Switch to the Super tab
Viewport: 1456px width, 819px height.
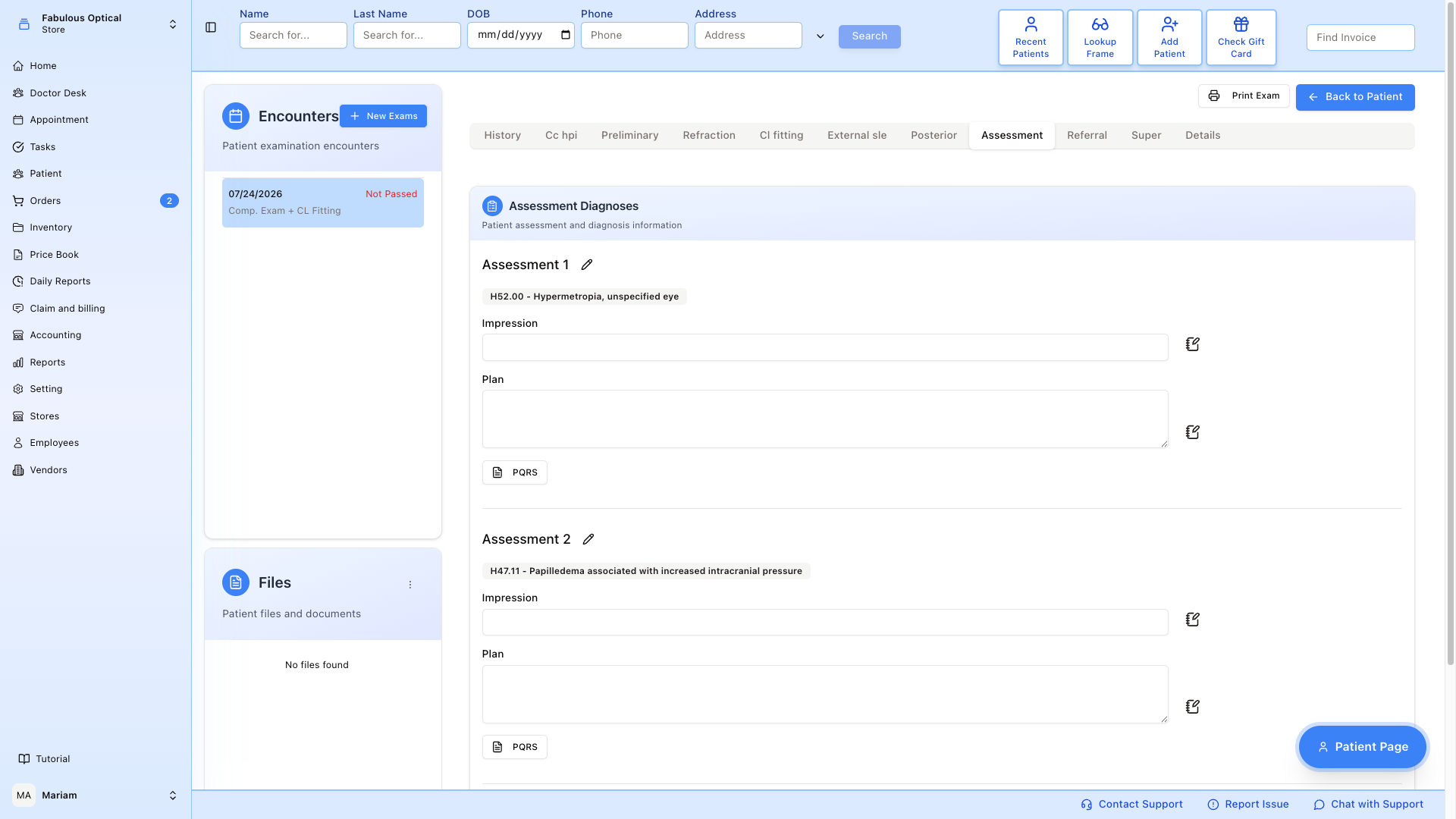coord(1146,136)
